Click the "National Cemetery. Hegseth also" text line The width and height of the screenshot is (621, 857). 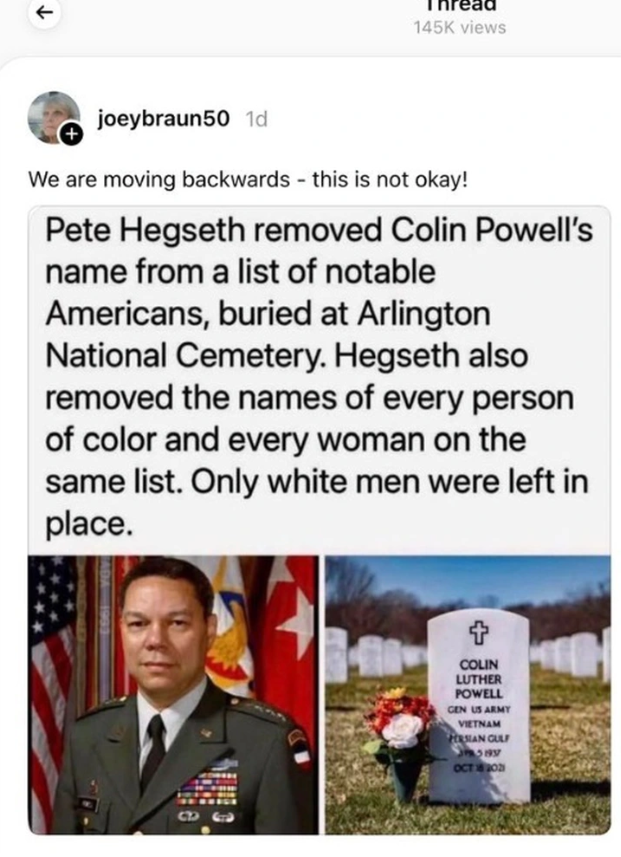(x=286, y=356)
